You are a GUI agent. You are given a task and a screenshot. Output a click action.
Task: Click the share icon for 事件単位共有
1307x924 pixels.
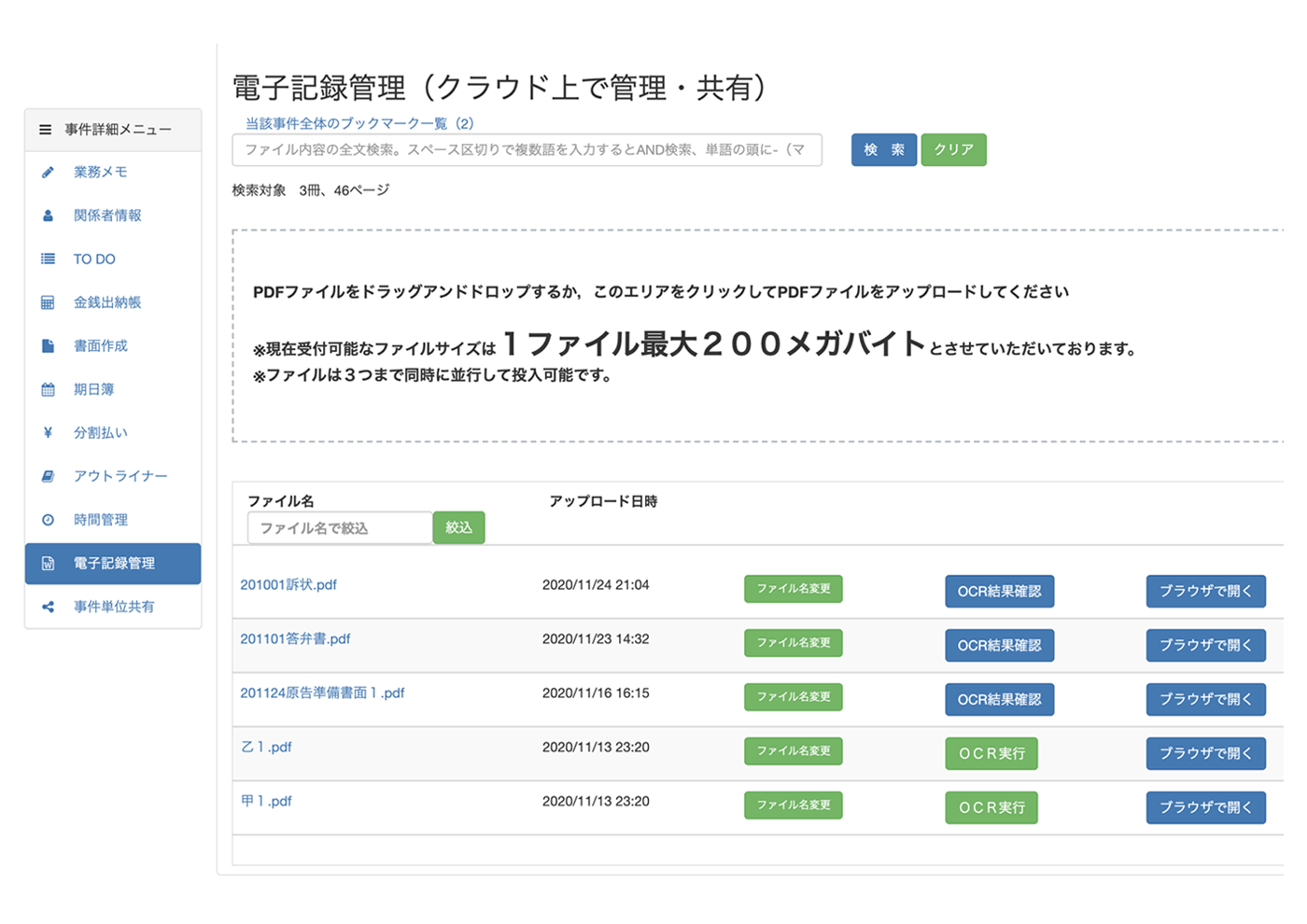point(48,607)
